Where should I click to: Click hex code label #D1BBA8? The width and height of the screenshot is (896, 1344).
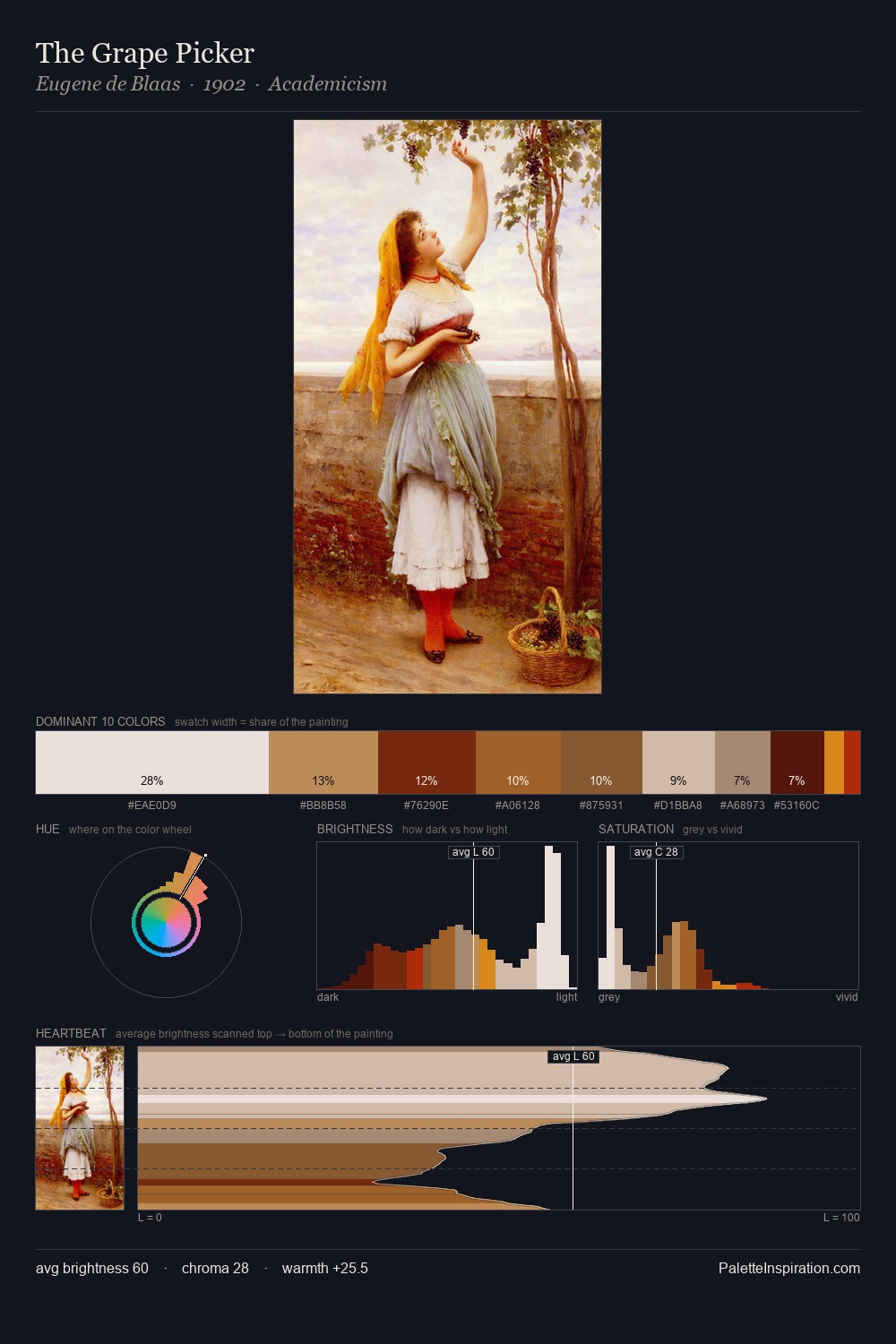(678, 806)
